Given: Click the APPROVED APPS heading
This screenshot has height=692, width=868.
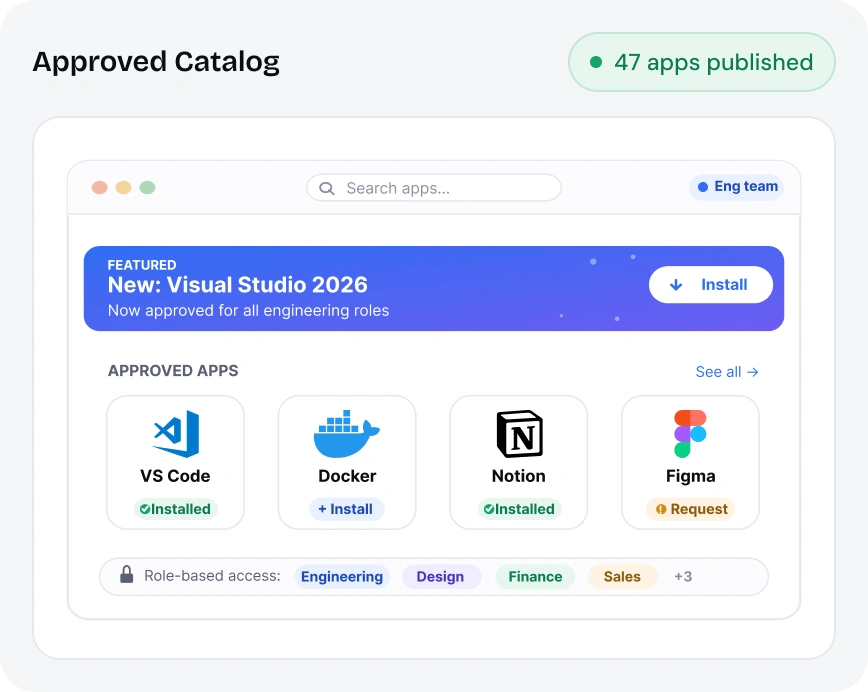Looking at the screenshot, I should coord(173,371).
